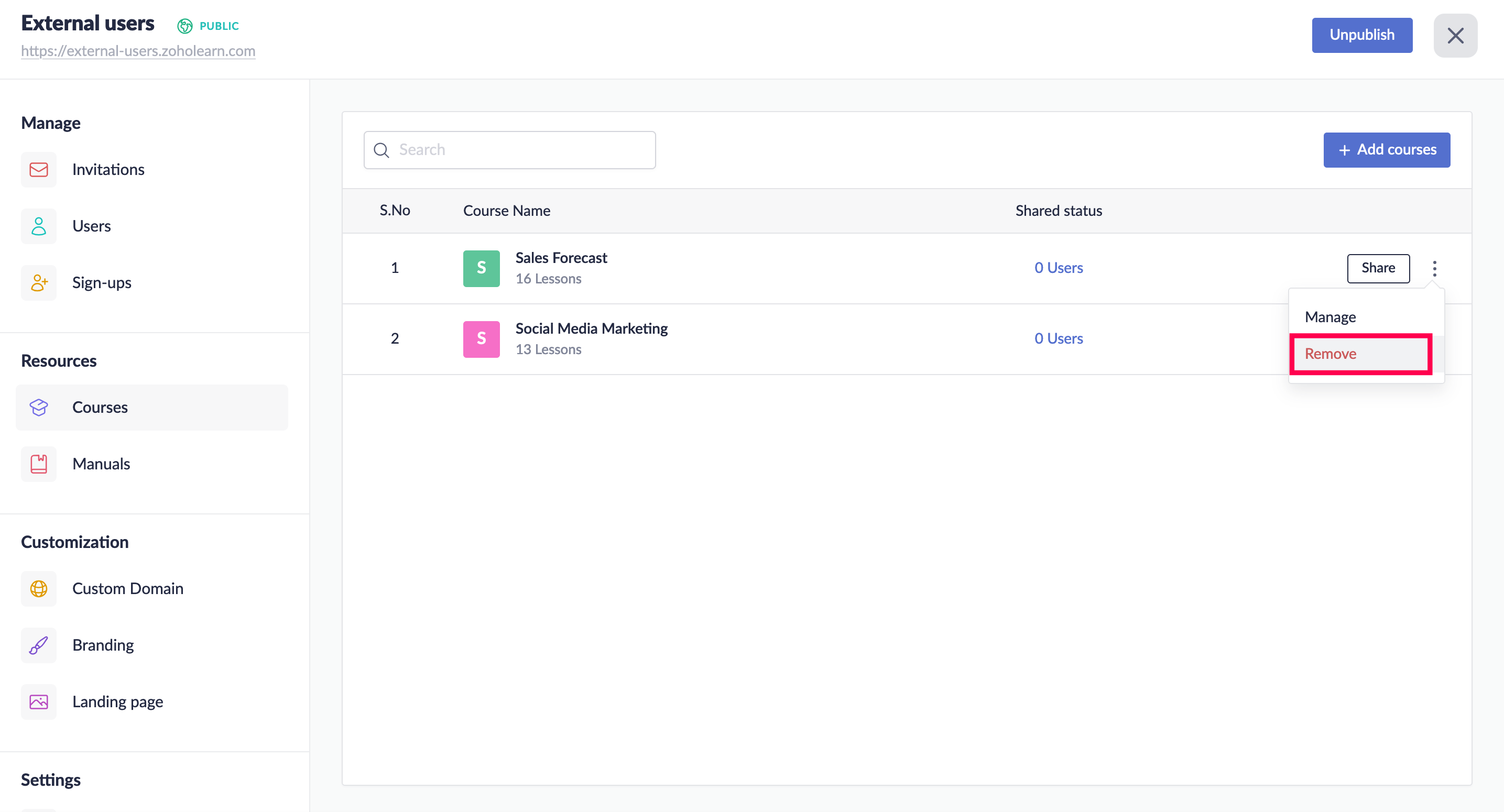Share the Sales Forecast course

click(x=1378, y=268)
